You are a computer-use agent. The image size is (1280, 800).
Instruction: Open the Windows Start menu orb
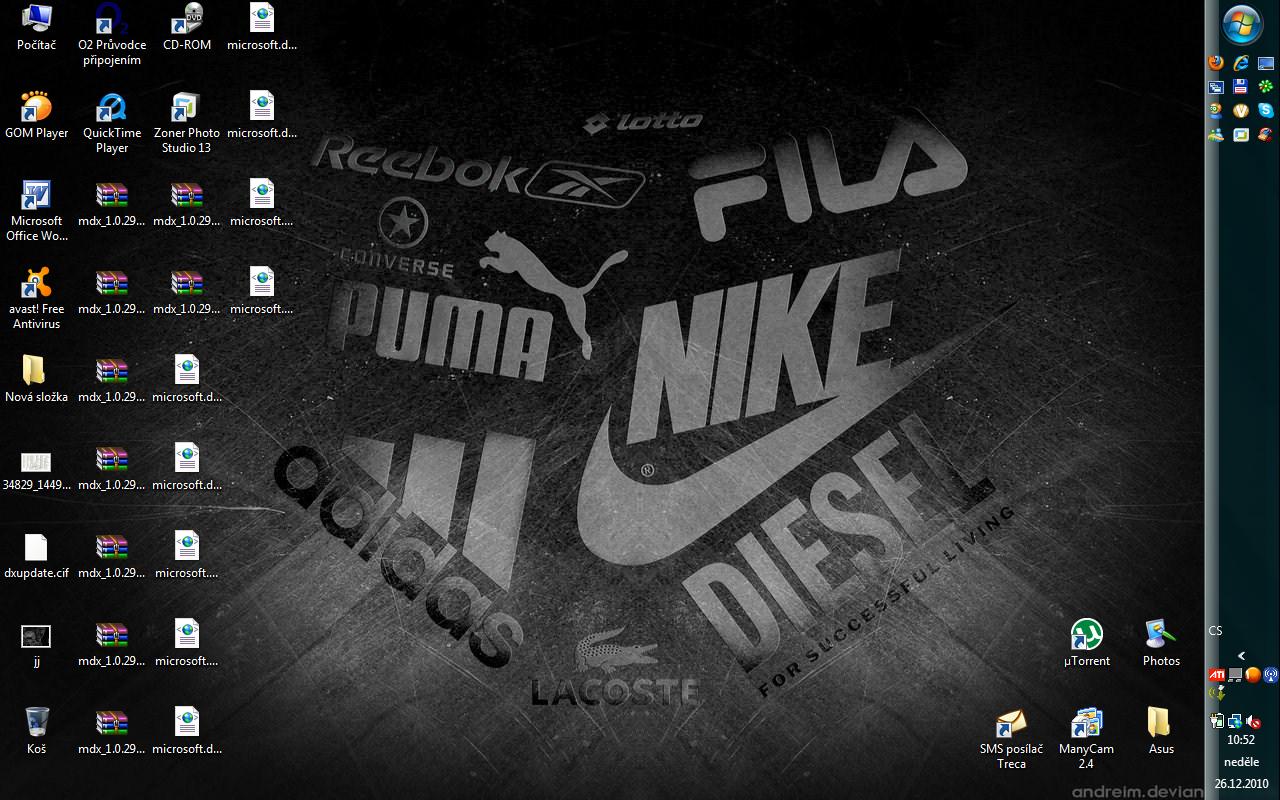[1243, 24]
